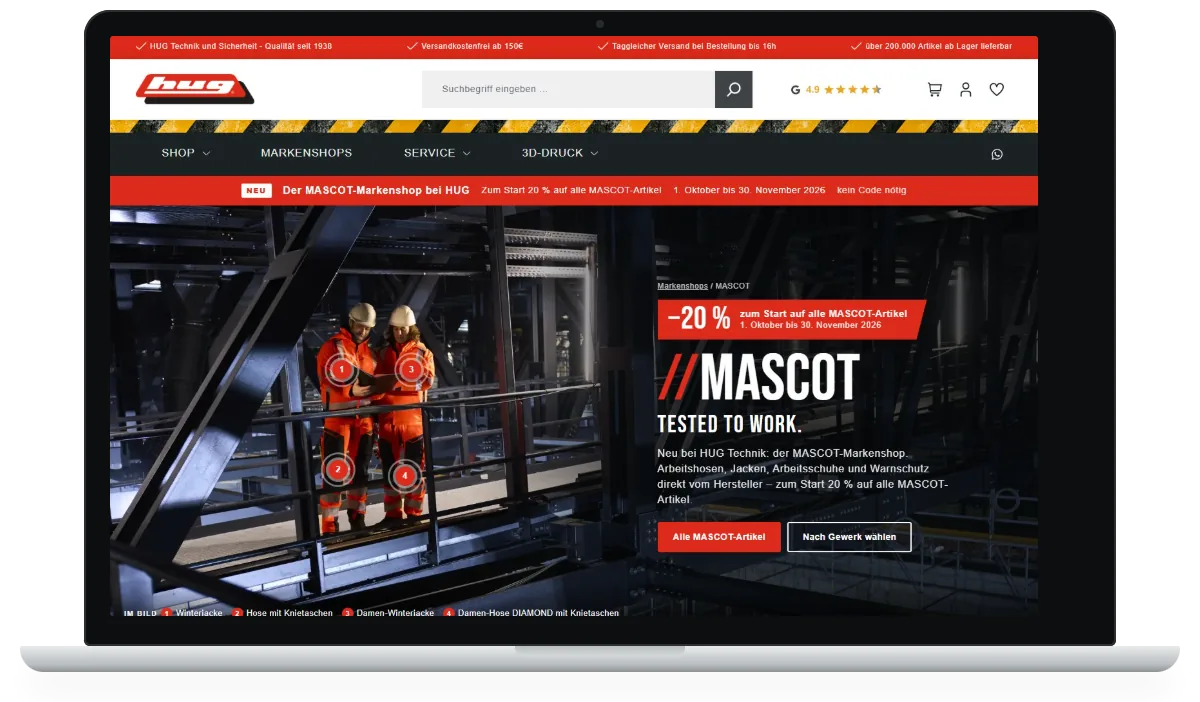The image size is (1200, 702).
Task: Click the MASCOT brand logo in the hero
Action: coord(758,378)
